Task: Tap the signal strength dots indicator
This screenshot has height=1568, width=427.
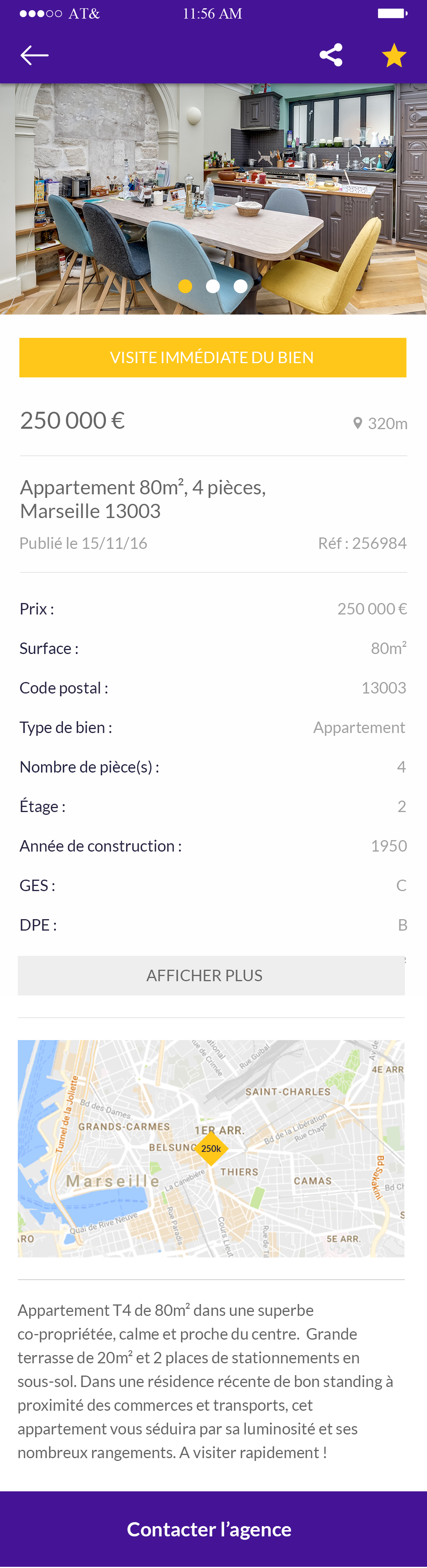Action: 40,13
